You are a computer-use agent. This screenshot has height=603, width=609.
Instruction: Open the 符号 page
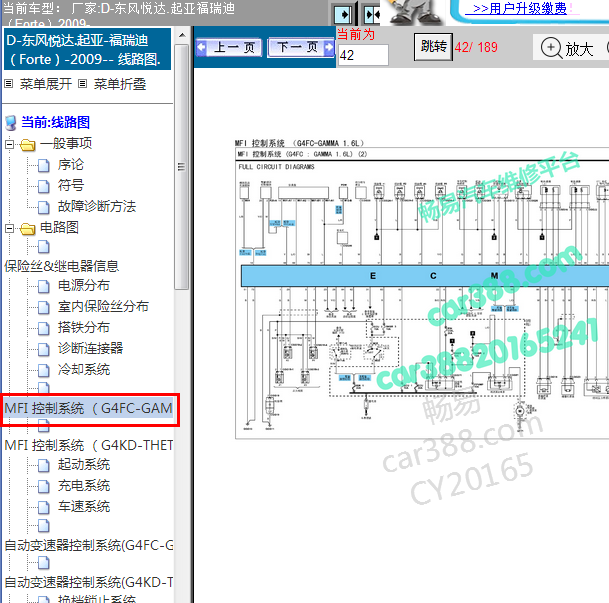(71, 186)
